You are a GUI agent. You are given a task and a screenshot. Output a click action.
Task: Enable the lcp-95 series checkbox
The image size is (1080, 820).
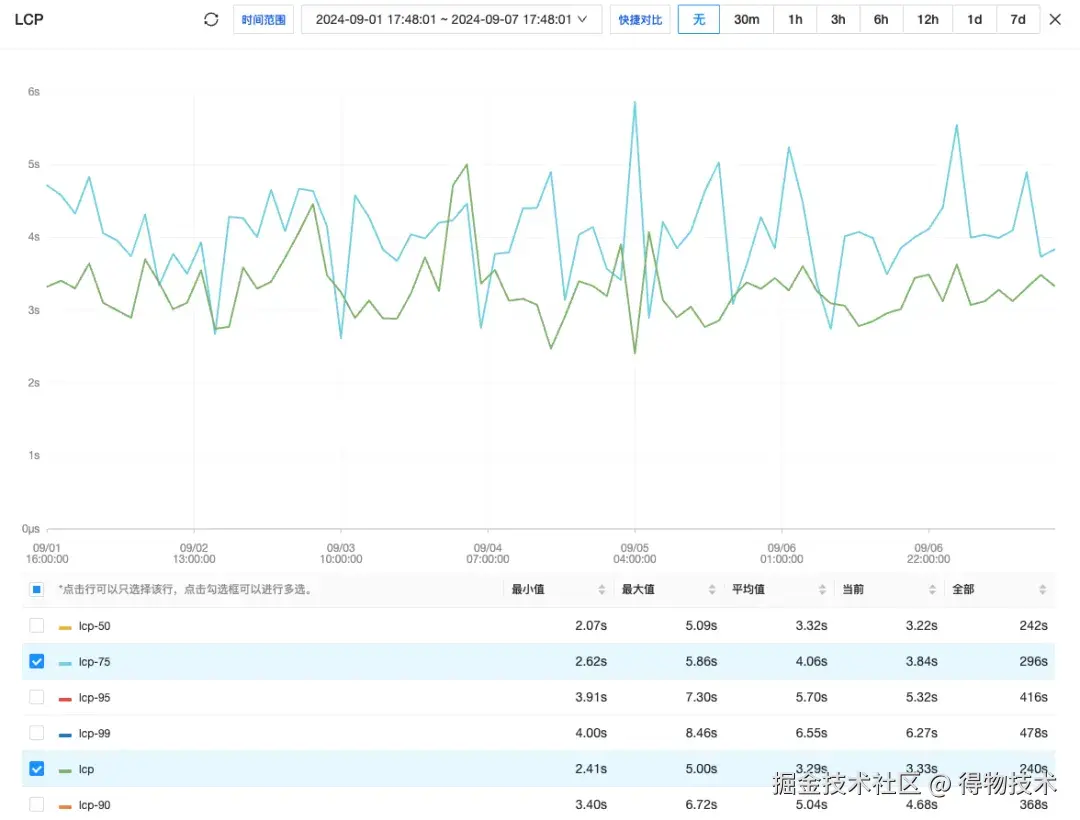(x=37, y=697)
